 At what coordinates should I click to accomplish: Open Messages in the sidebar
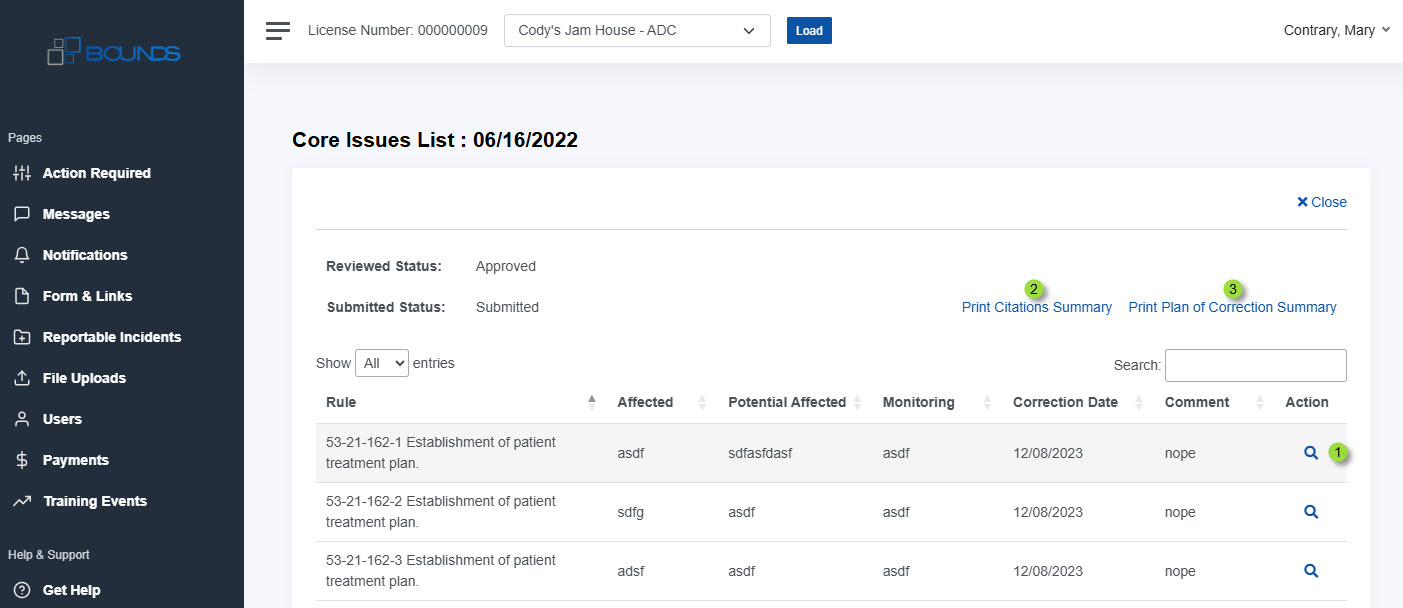click(76, 214)
